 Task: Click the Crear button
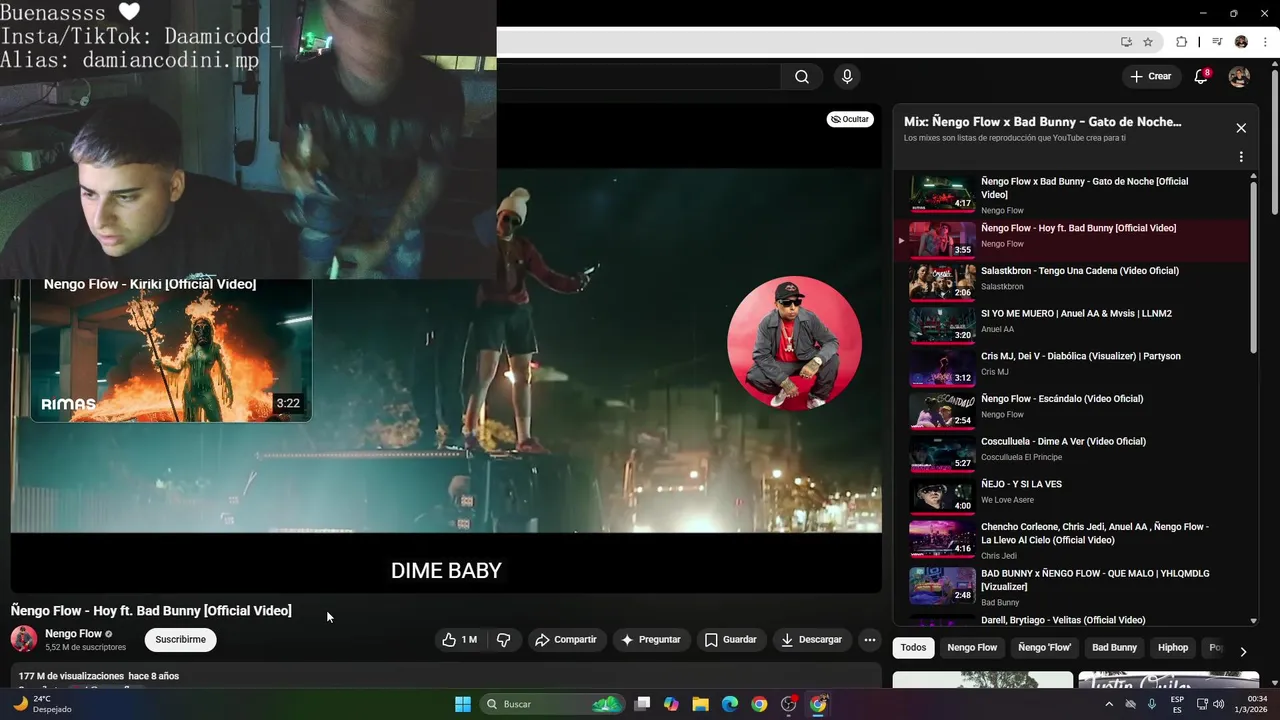1150,77
